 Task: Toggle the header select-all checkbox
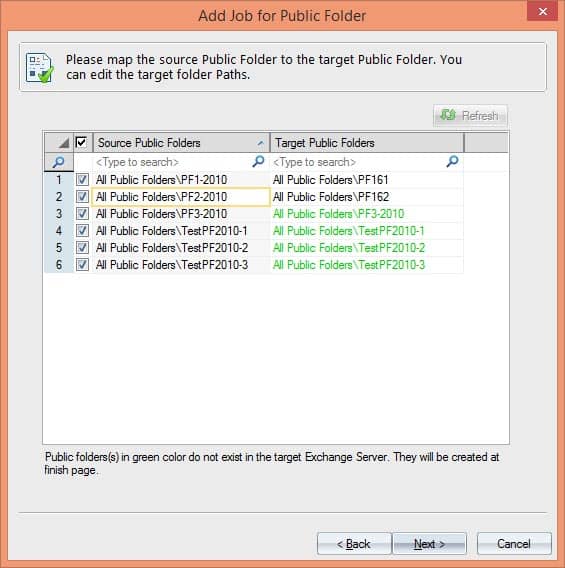[x=81, y=142]
